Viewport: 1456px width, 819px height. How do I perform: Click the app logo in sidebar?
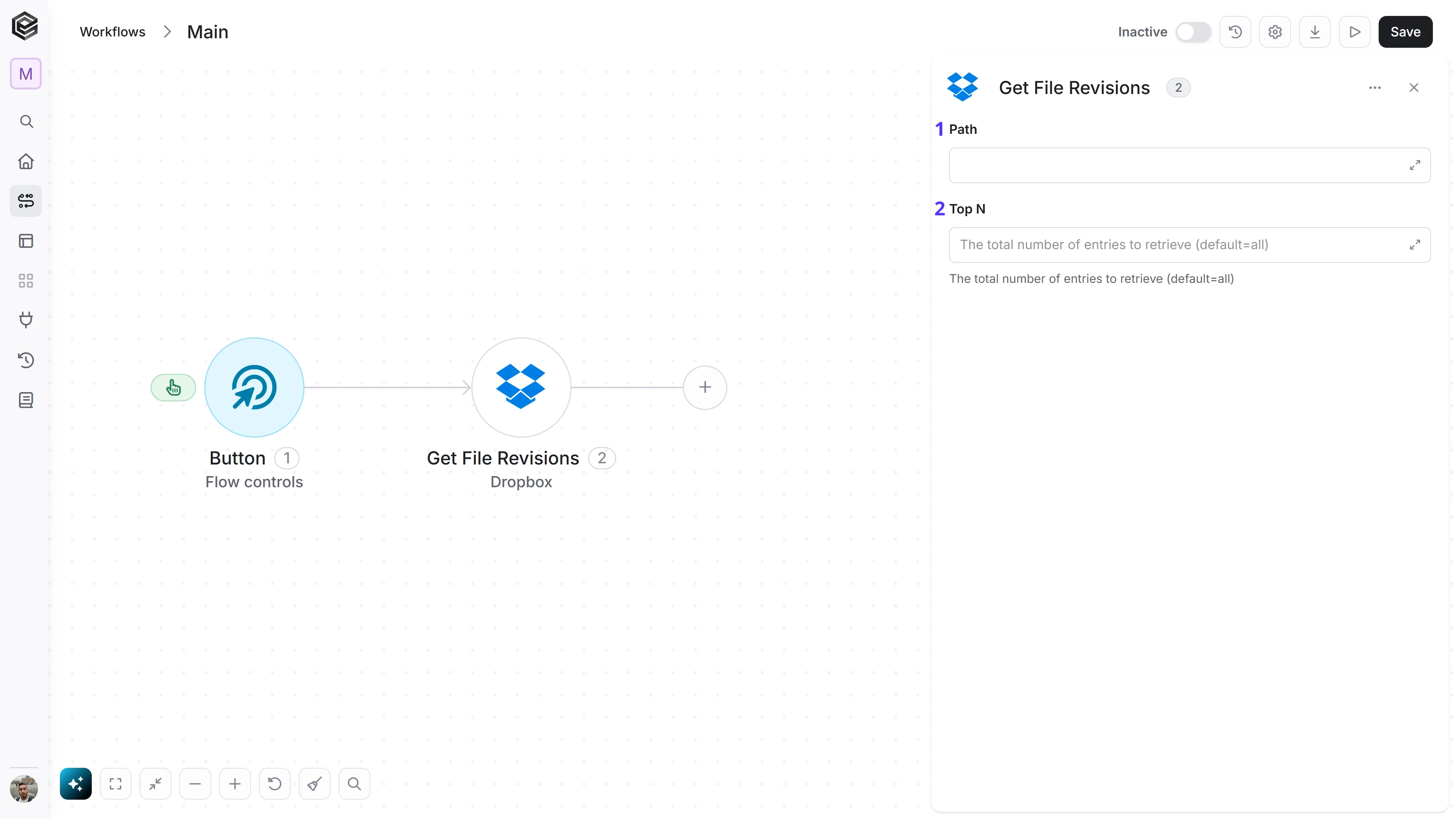[x=25, y=26]
